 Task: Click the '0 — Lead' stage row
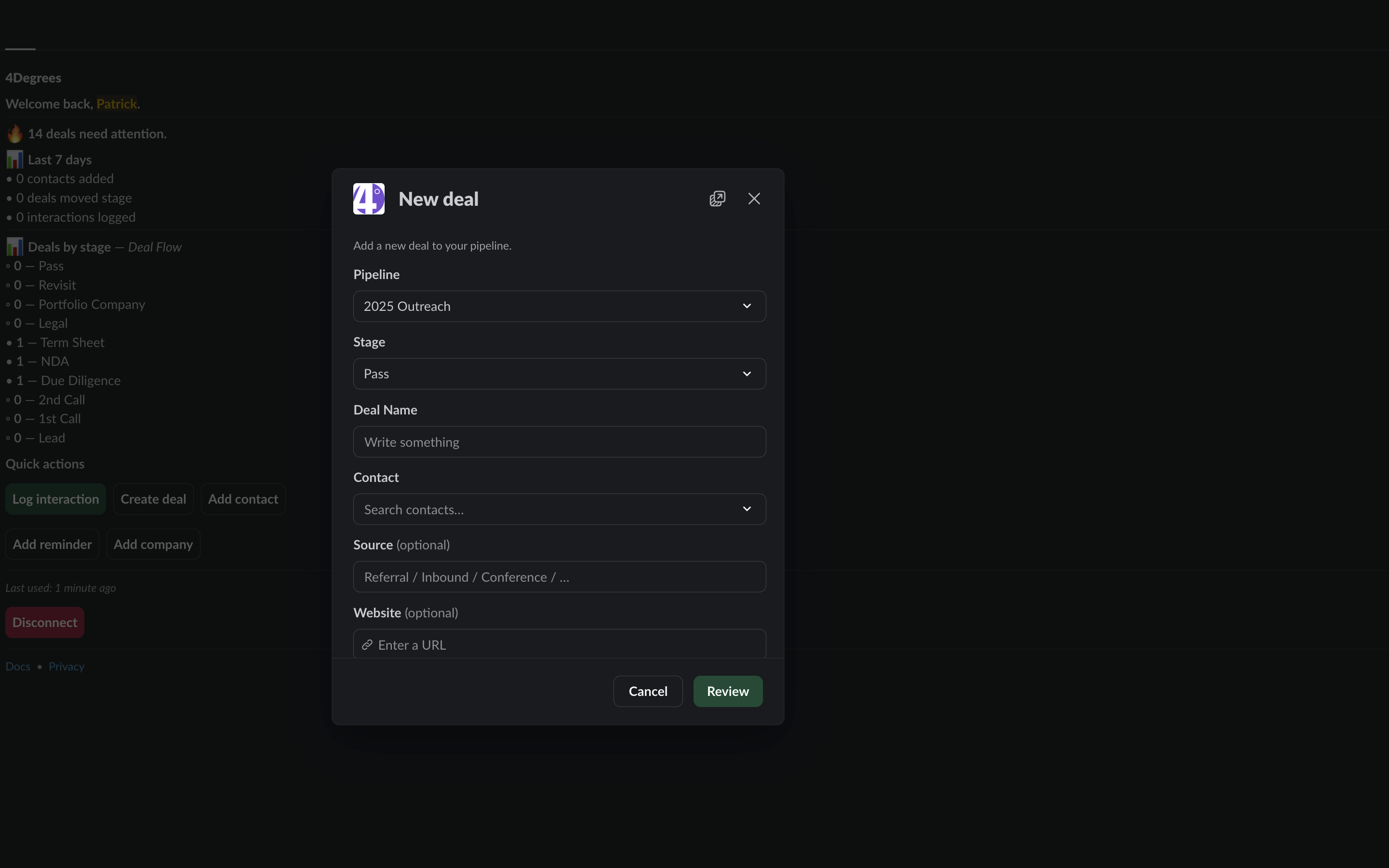point(36,438)
